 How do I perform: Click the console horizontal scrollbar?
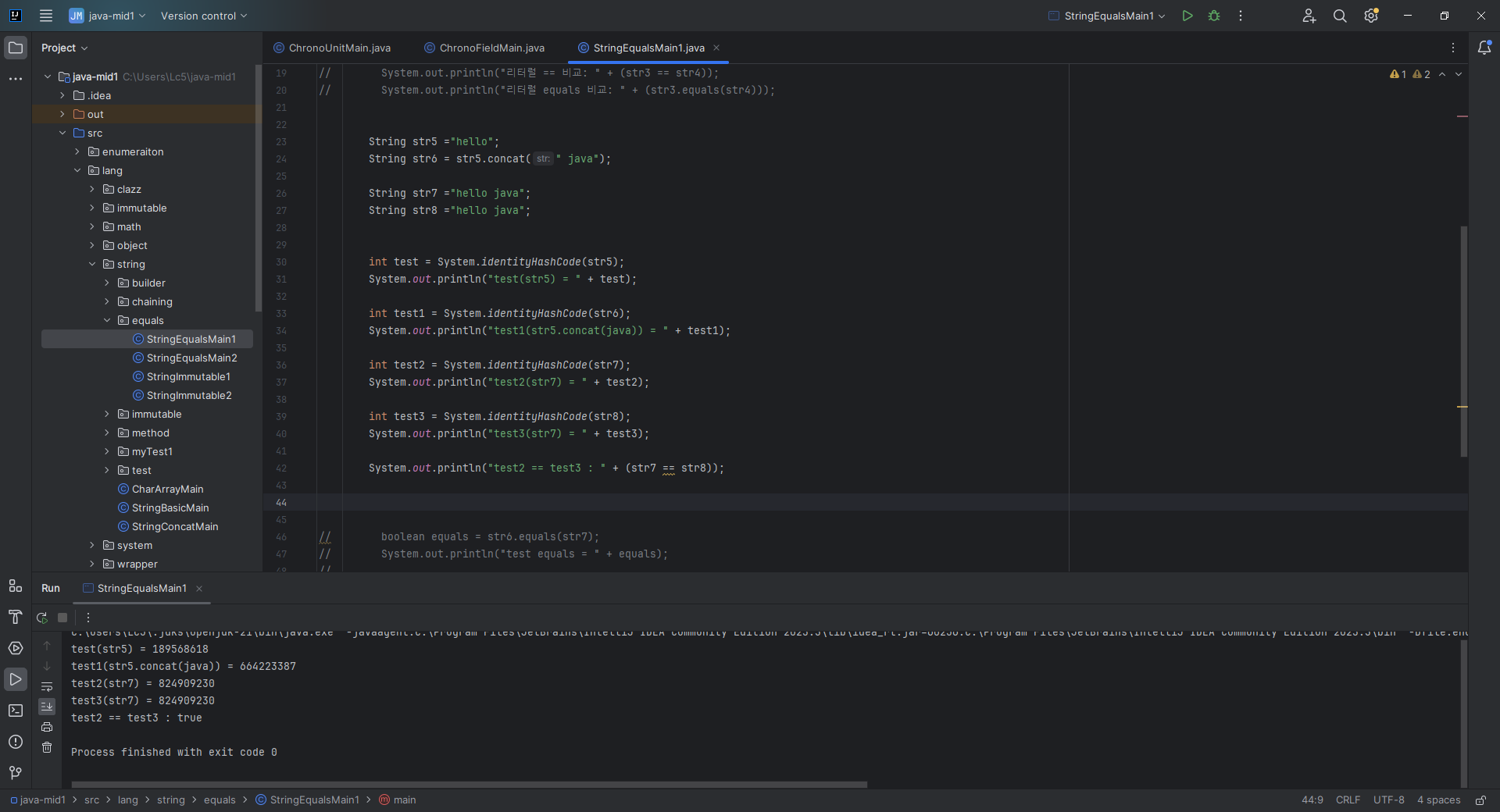[469, 785]
